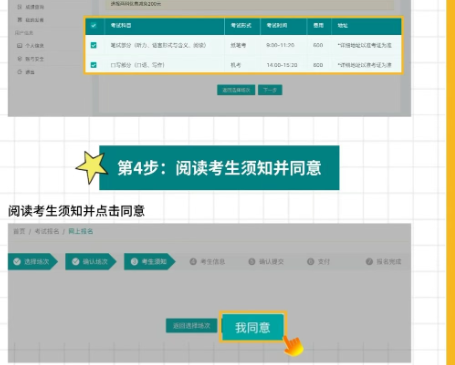Click the 下一步 button

(x=270, y=90)
